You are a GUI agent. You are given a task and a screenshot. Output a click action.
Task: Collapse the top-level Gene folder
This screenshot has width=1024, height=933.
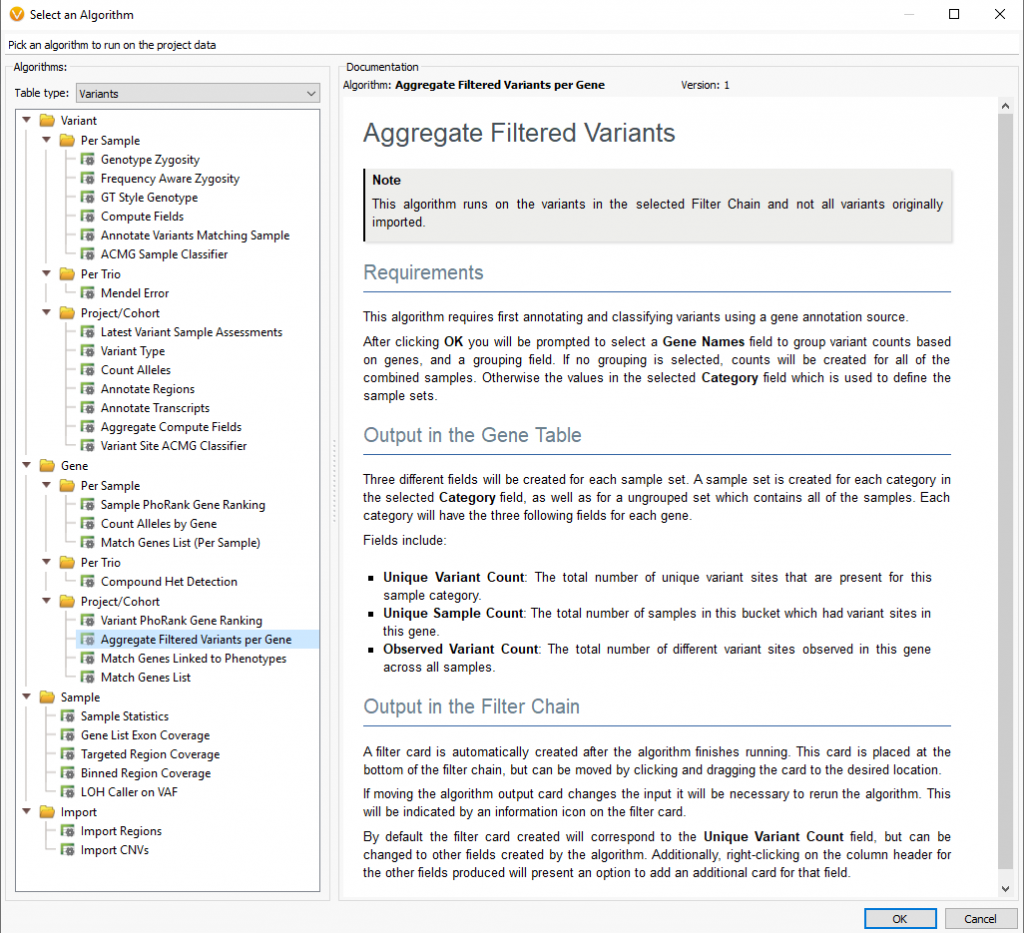pos(27,466)
